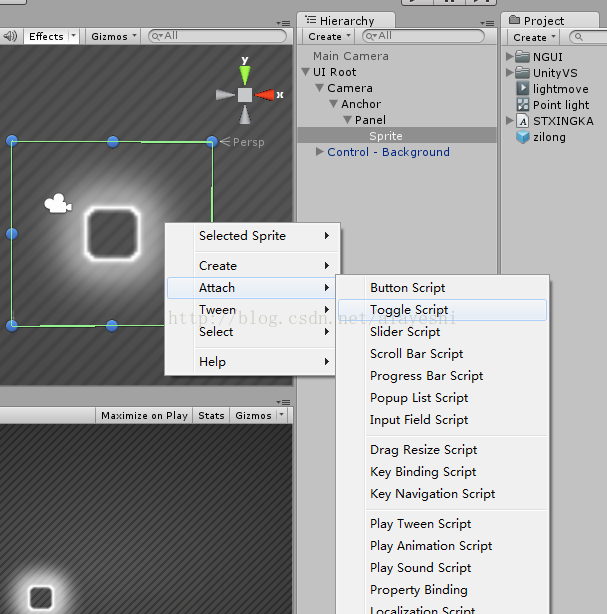The height and width of the screenshot is (614, 607).
Task: Choose Play Tween Script
Action: [443, 524]
